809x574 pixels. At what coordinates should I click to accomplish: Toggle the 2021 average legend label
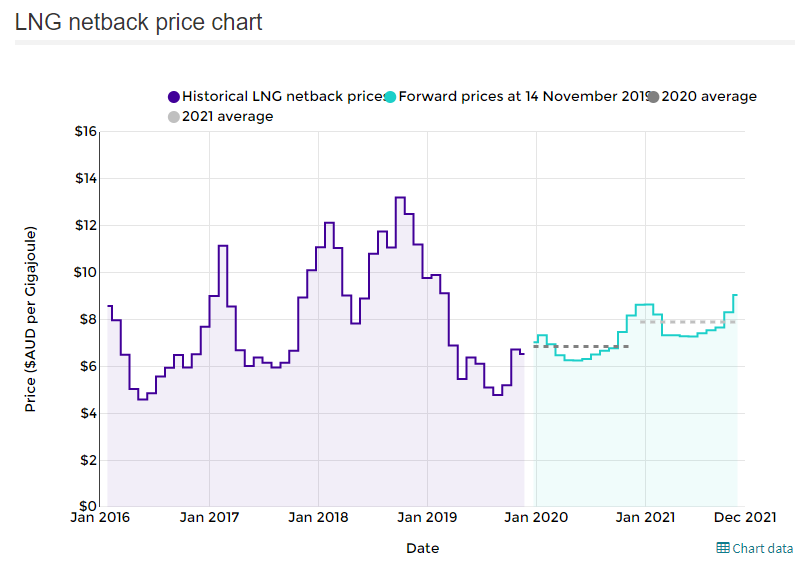[227, 117]
